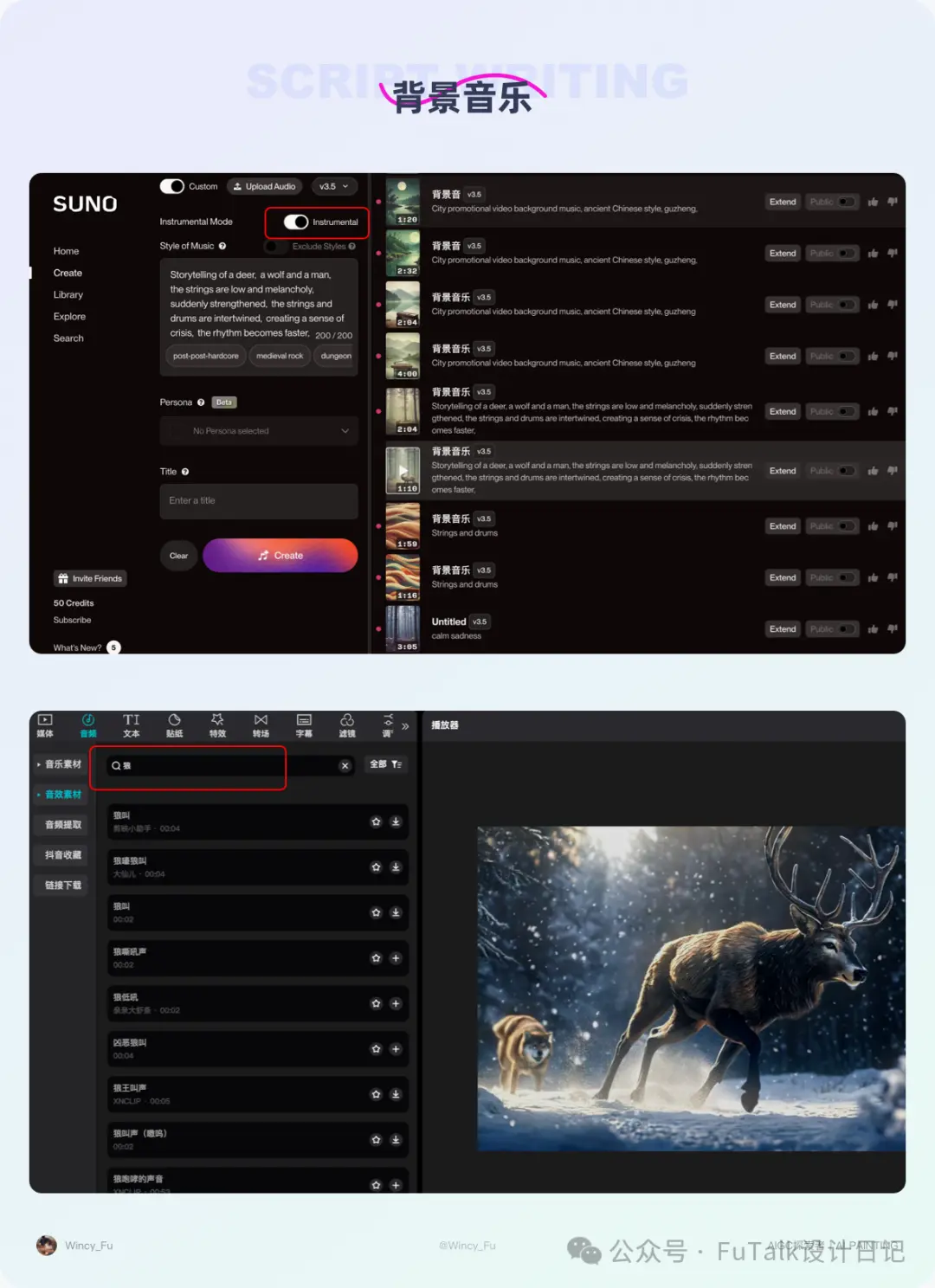
Task: Open the 全部 filter dropdown
Action: [x=386, y=764]
